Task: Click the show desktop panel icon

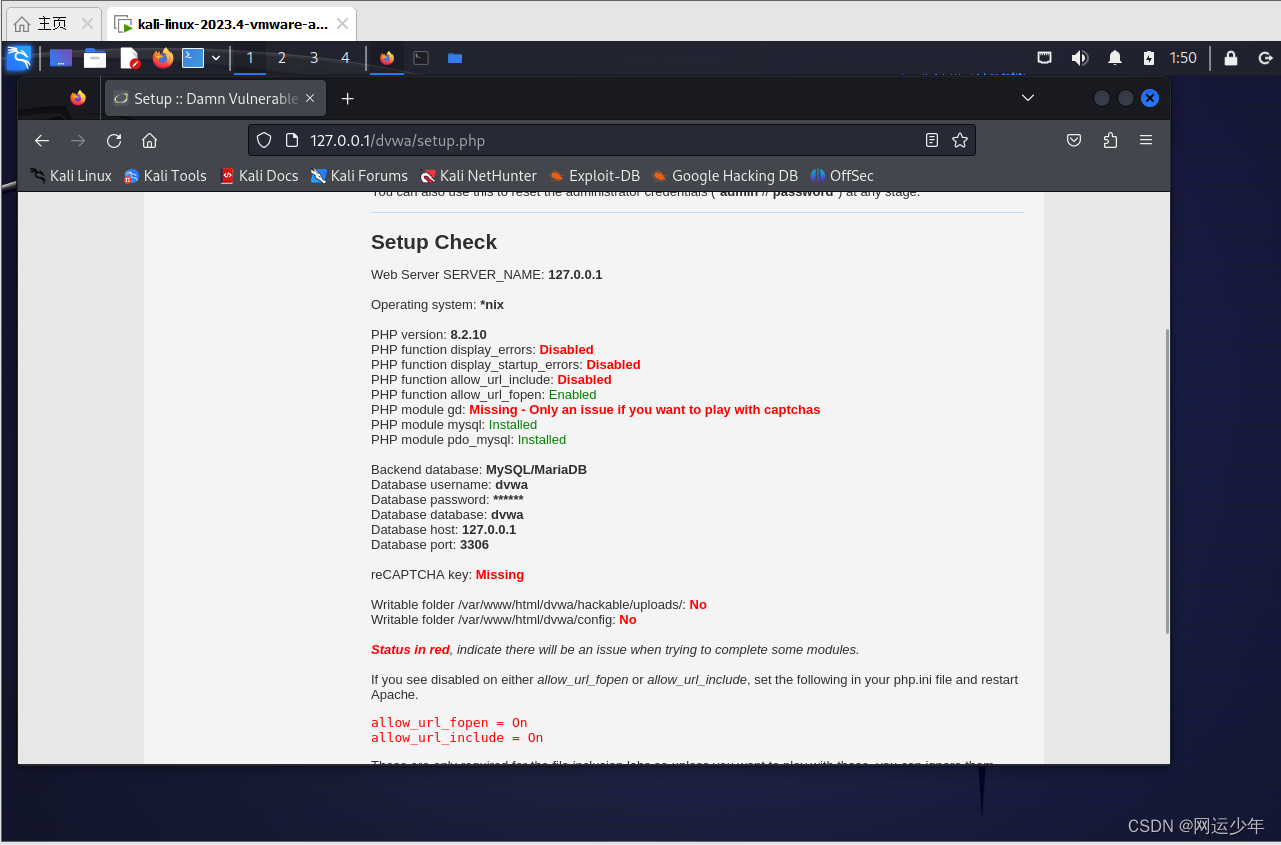Action: coord(61,58)
